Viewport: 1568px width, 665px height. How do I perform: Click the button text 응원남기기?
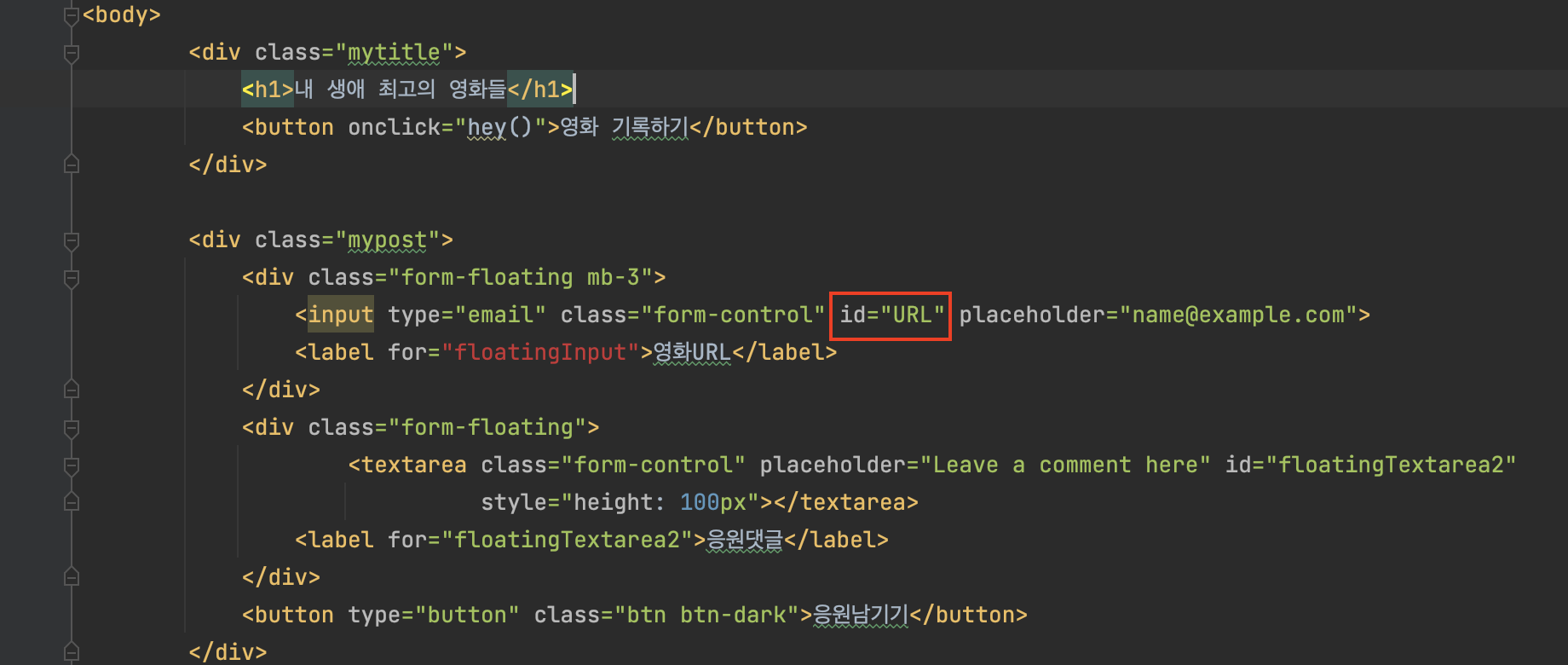tap(862, 616)
